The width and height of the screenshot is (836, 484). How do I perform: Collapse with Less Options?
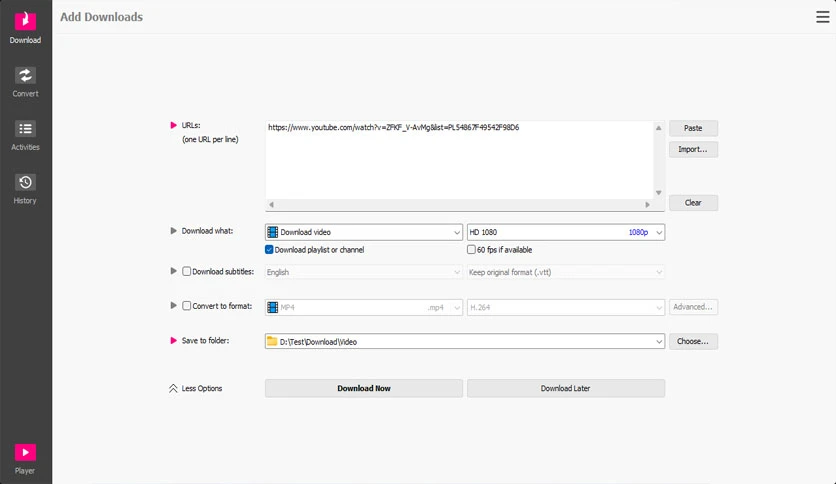click(196, 389)
